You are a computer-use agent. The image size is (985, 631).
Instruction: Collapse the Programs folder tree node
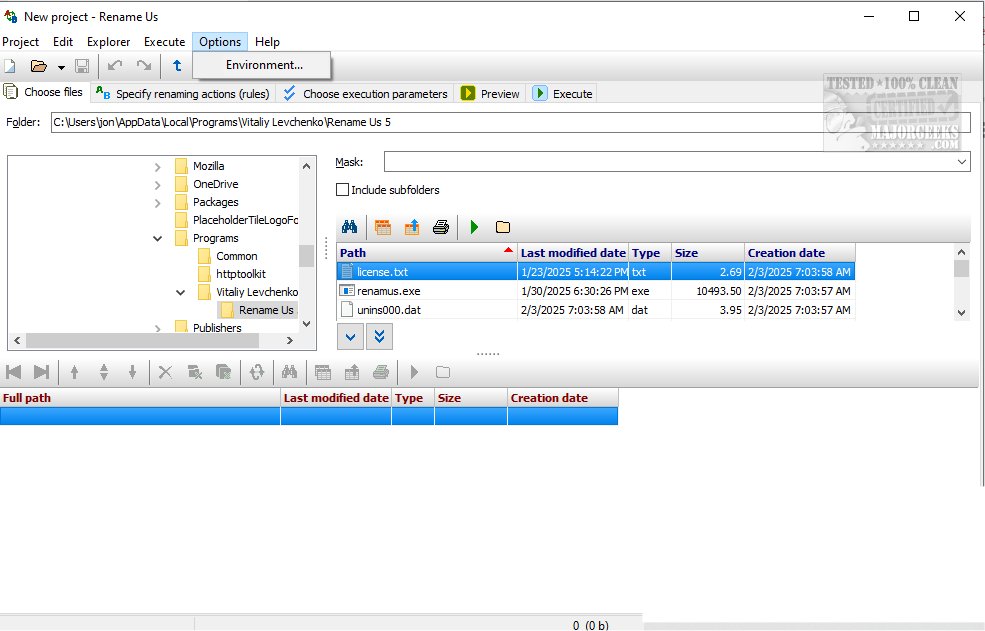pyautogui.click(x=158, y=238)
